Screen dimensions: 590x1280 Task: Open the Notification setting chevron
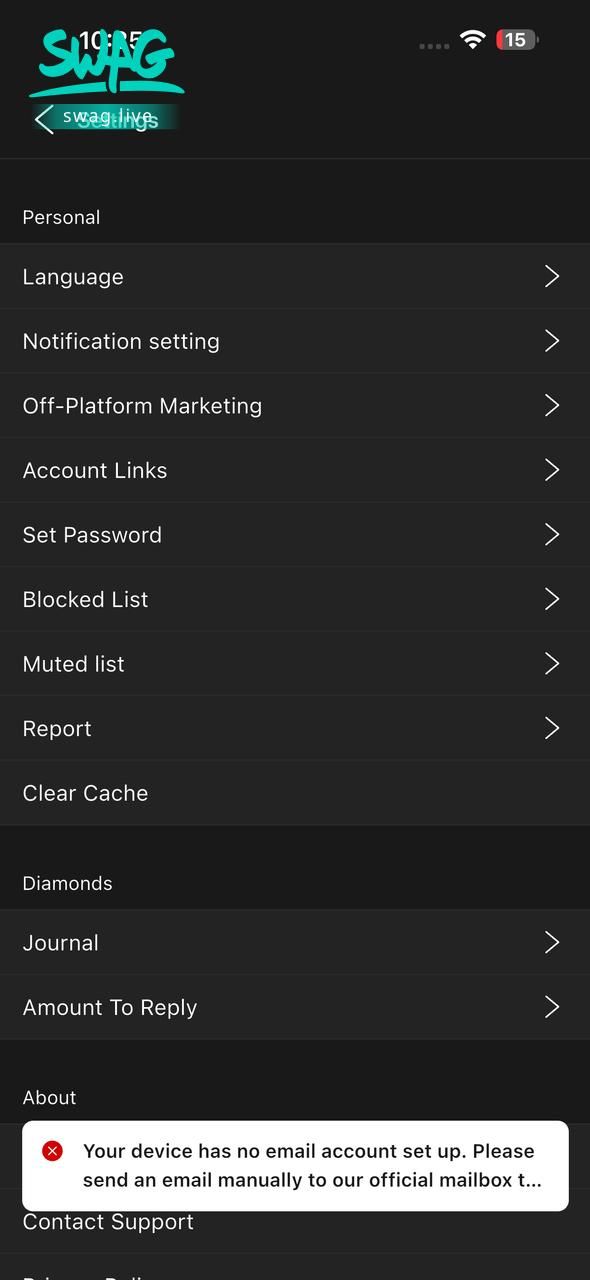552,341
